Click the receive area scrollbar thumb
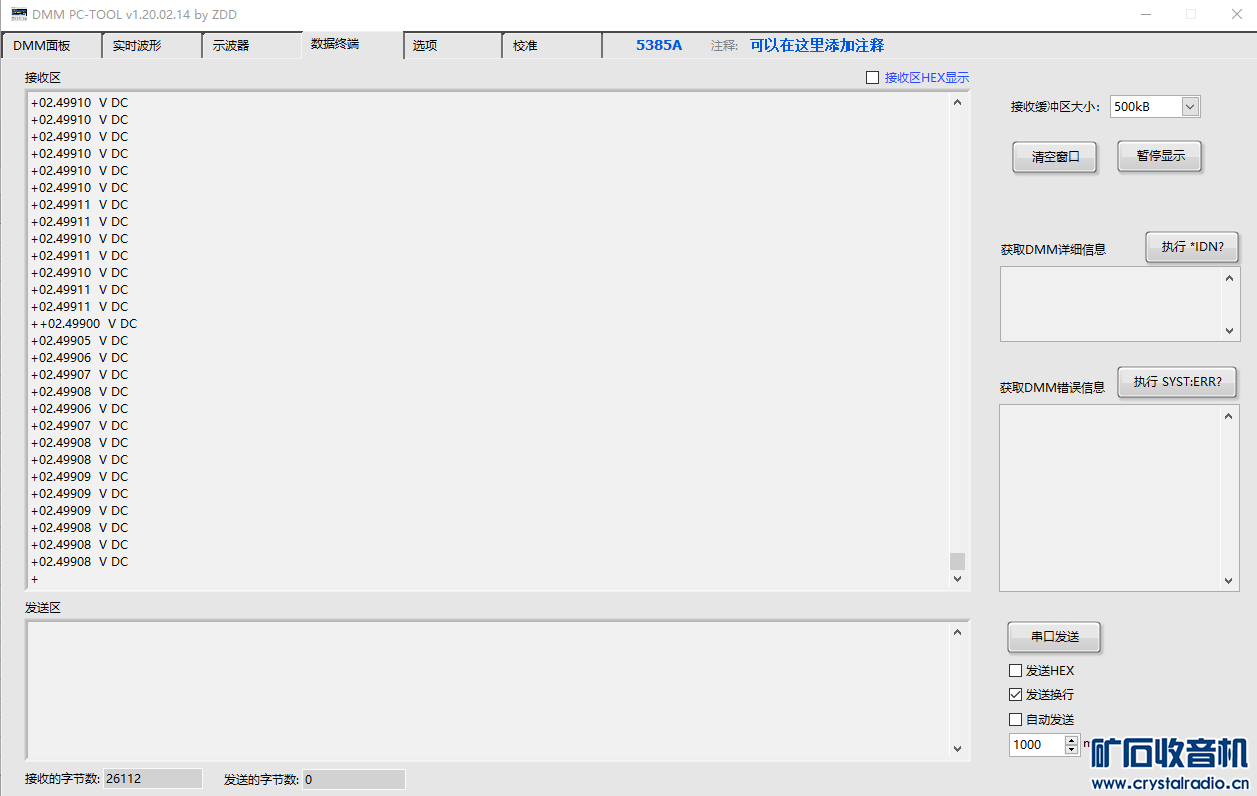Screen dimensions: 1257x796 (957, 561)
